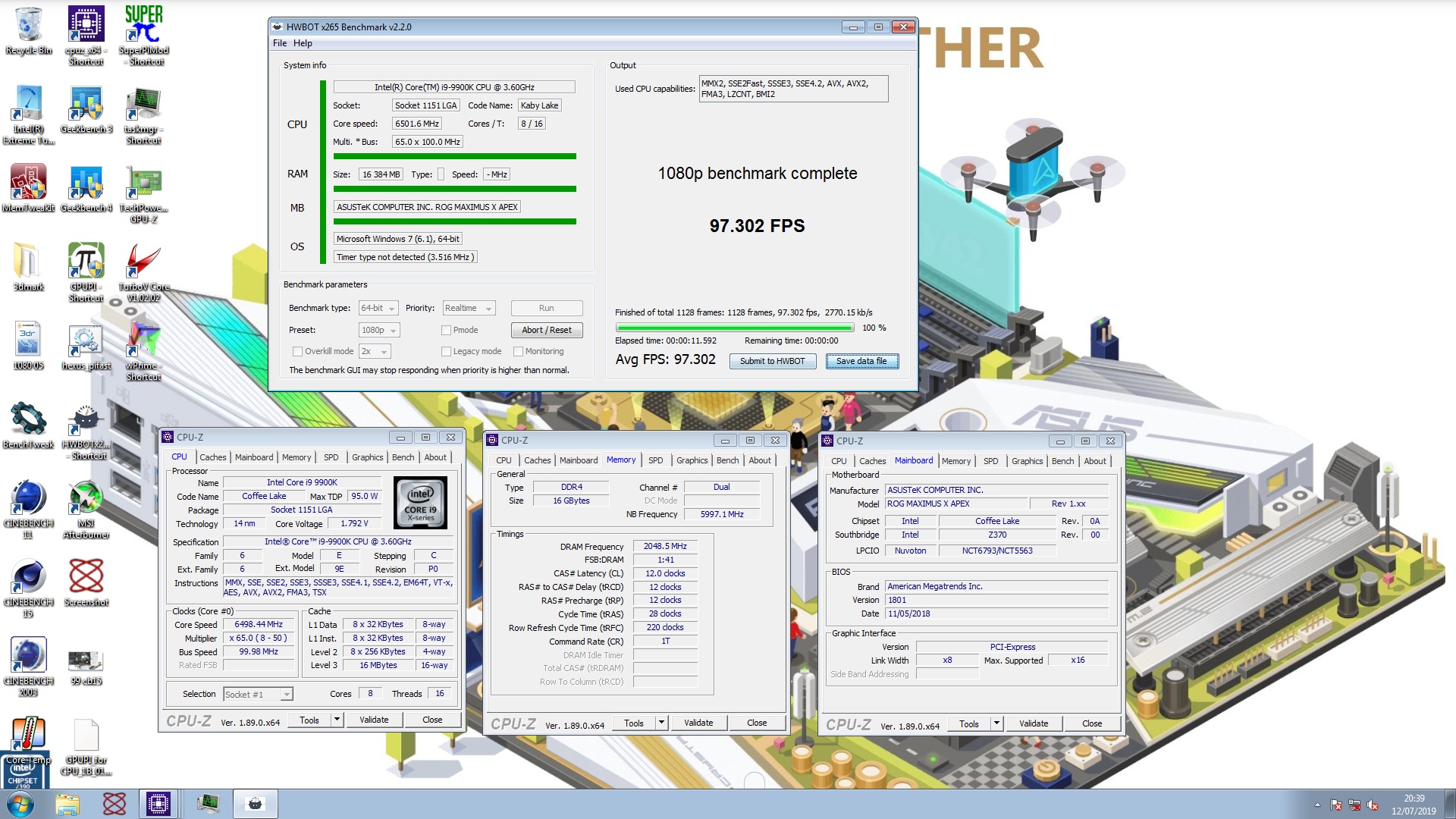Open the Help menu in HWBOT
Image resolution: width=1456 pixels, height=819 pixels.
(x=303, y=43)
